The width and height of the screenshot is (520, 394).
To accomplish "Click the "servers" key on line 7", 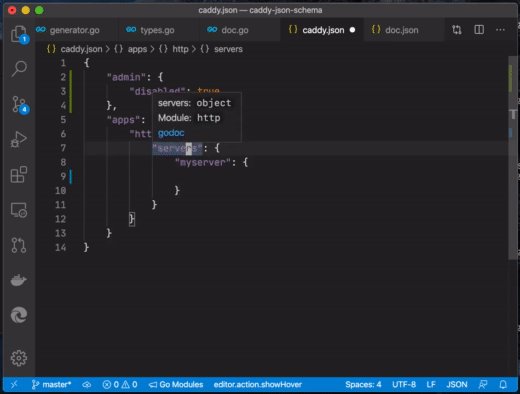I will (177, 148).
